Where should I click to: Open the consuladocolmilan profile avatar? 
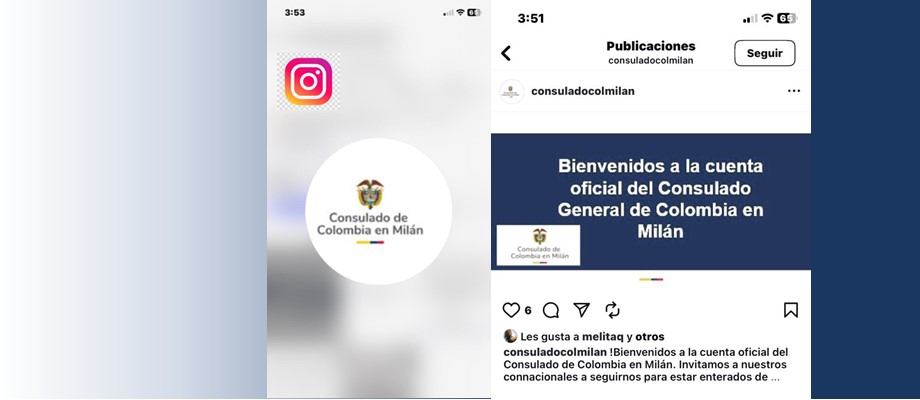coord(512,91)
